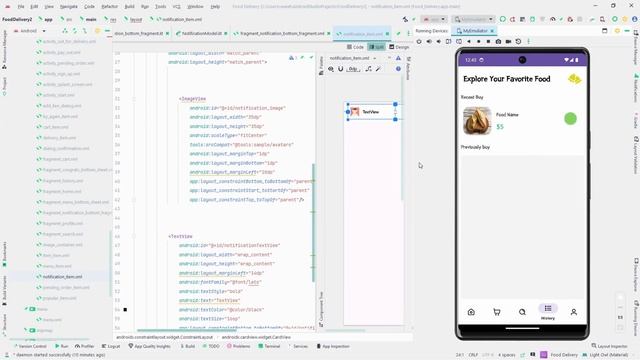Select notification_item.xml in project tree
Viewport: 640px width, 360px height.
(x=62, y=277)
